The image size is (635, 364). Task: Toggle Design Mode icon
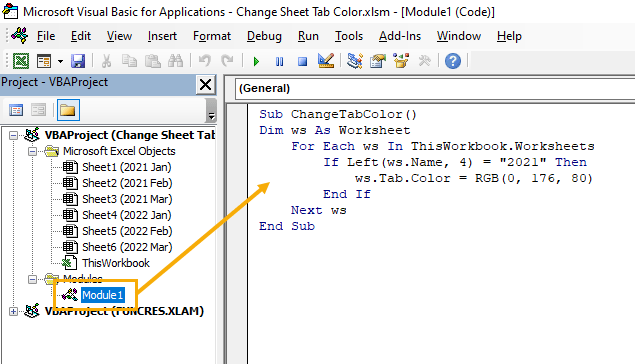326,61
